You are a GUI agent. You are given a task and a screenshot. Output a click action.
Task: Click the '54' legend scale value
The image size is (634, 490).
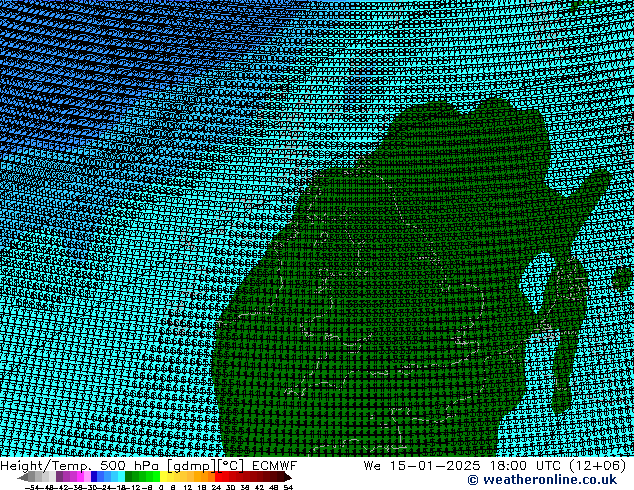288,487
